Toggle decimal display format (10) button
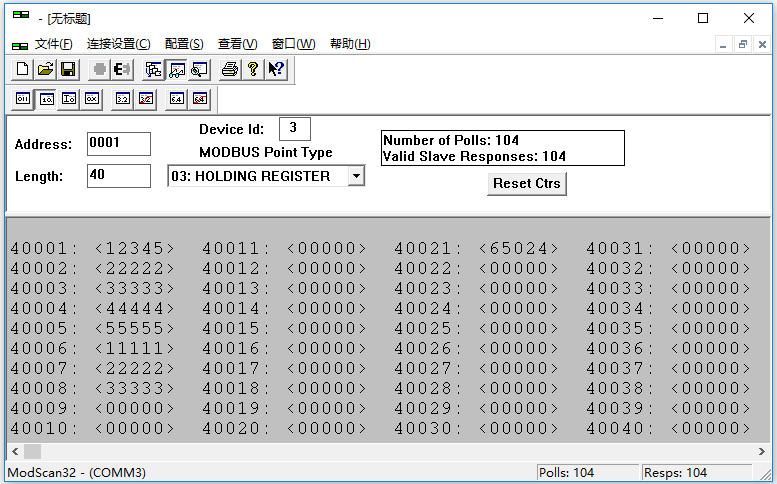777x484 pixels. 45,98
